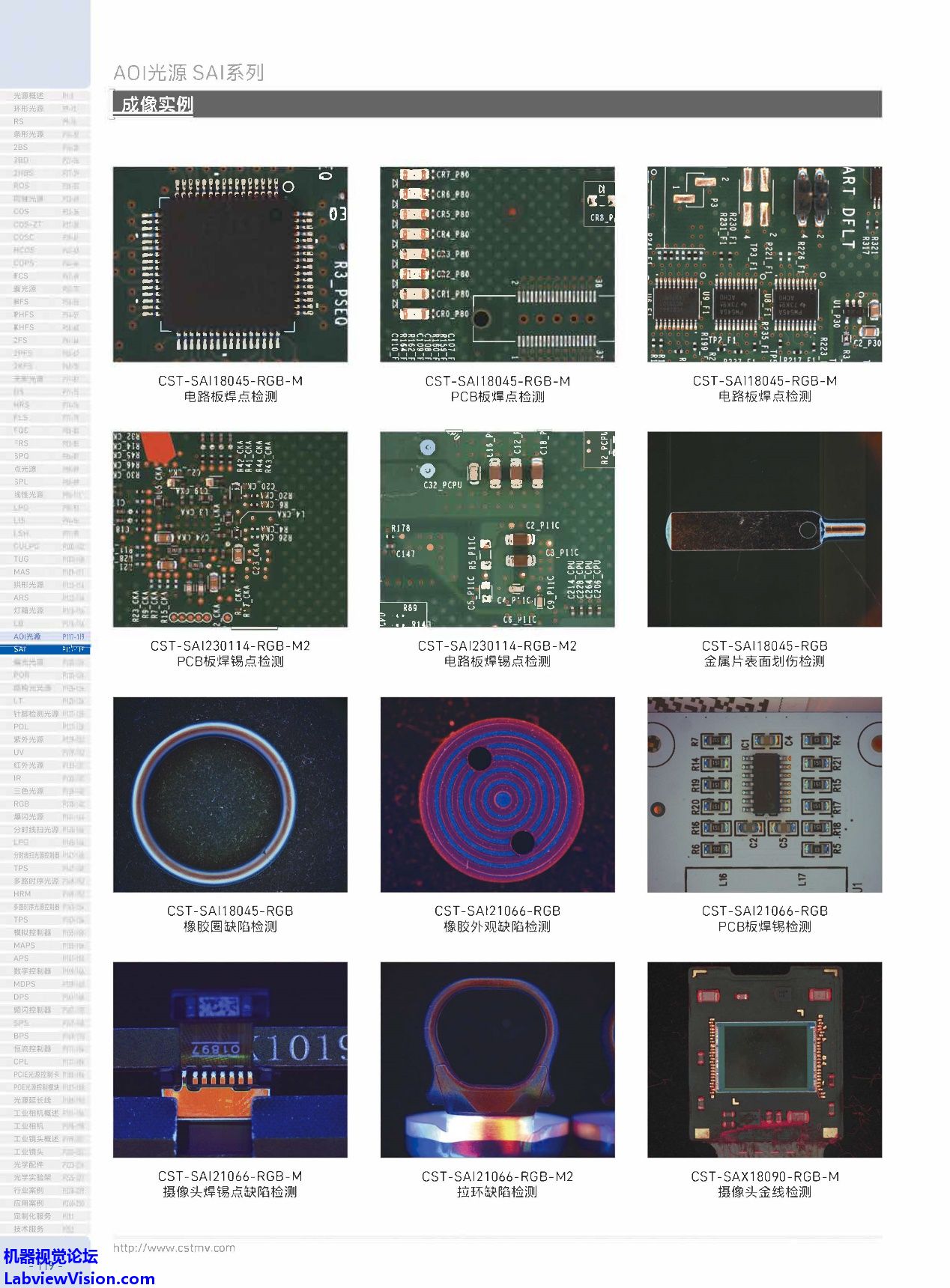Click the LabviewVision.com watermark link

pos(79,1278)
